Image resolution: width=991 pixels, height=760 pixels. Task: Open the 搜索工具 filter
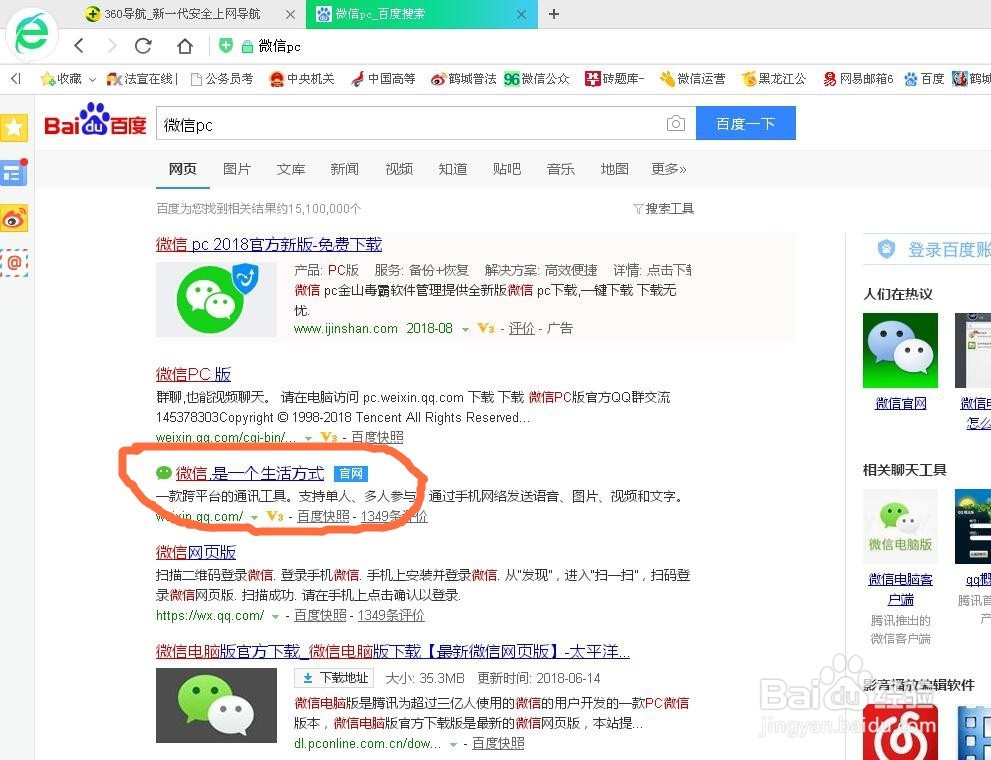click(x=664, y=208)
